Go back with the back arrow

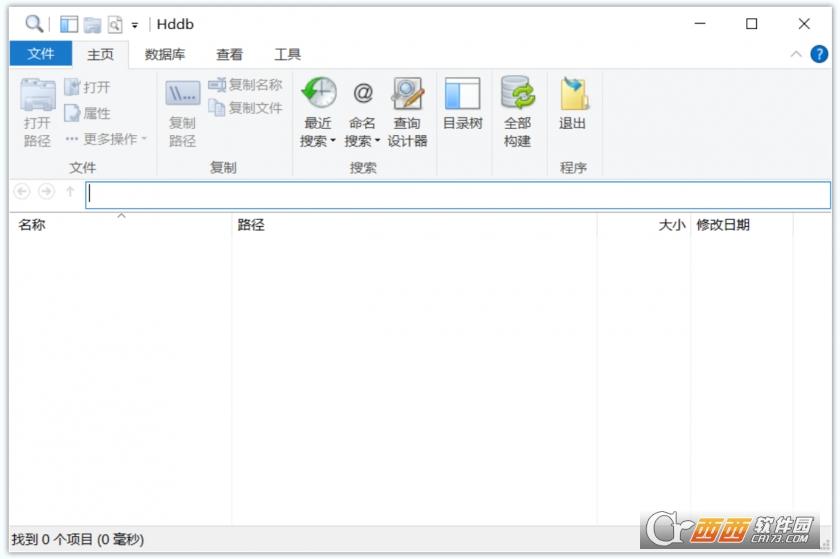(22, 192)
